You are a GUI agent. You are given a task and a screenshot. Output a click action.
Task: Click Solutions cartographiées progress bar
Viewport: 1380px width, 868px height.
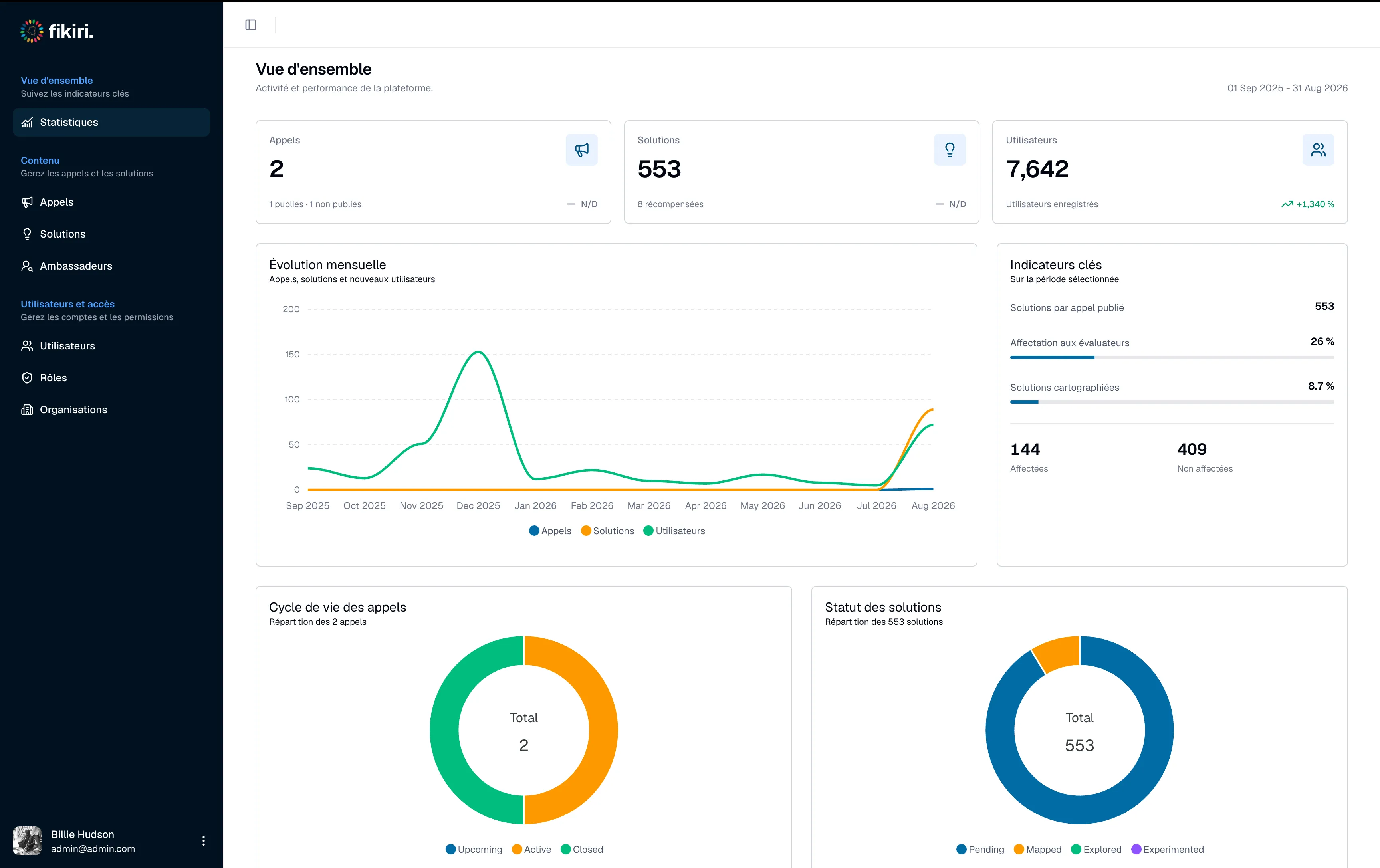tap(1172, 402)
